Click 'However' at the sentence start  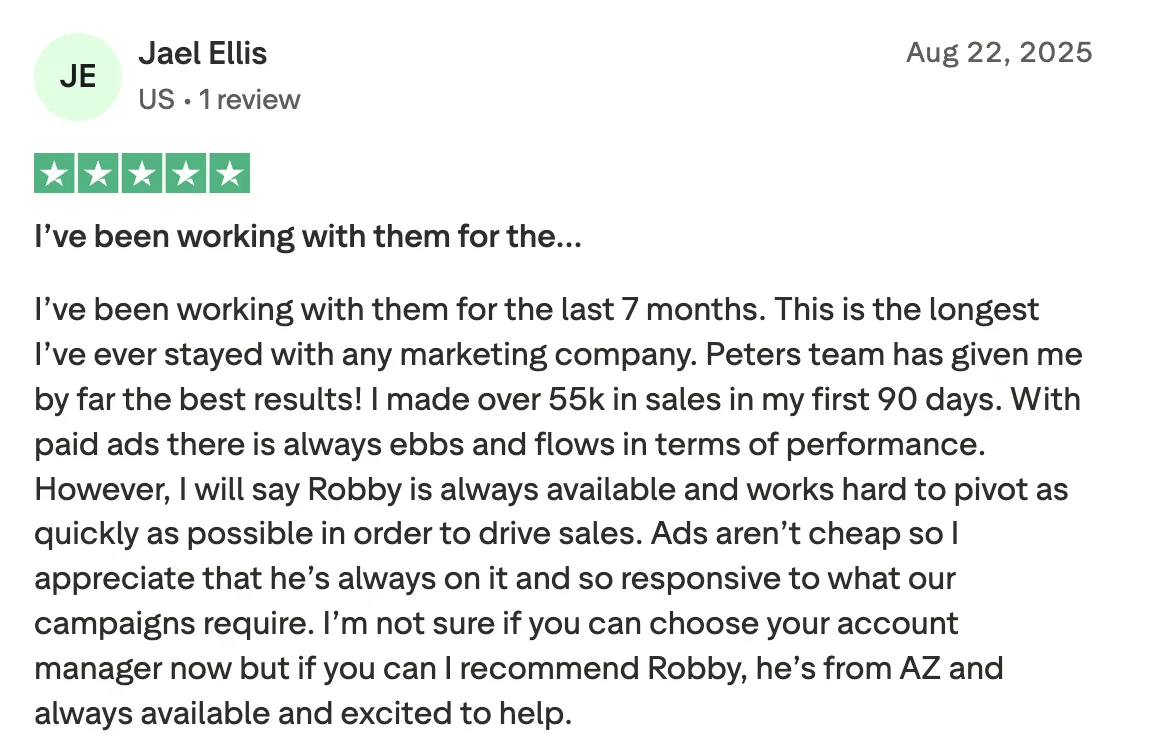click(x=99, y=489)
